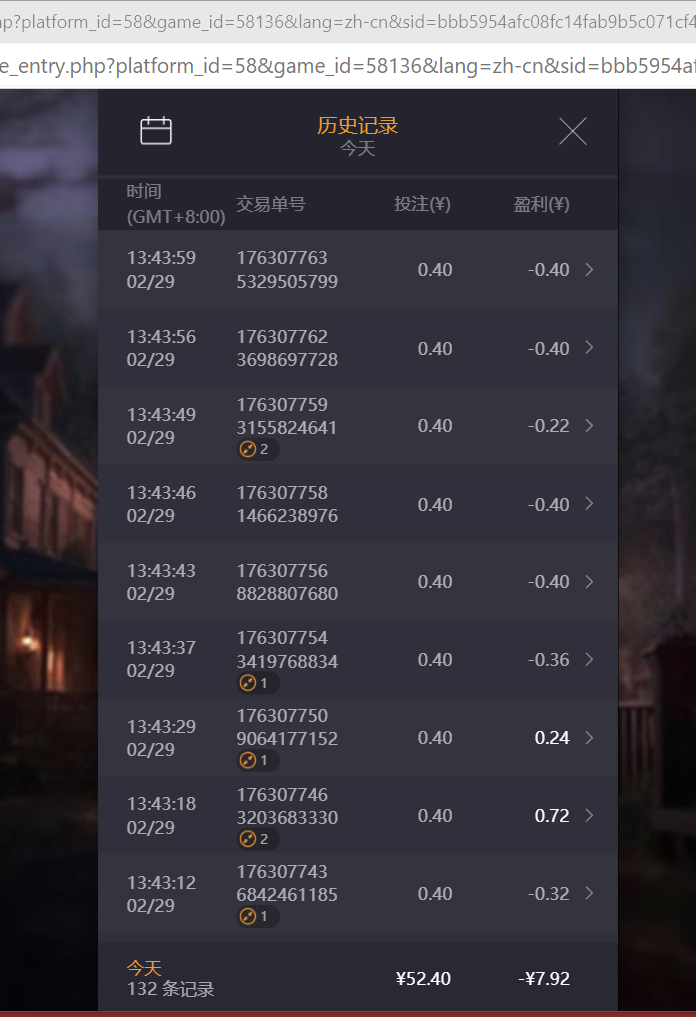Show details of the 0.24 profit record
696x1017 pixels.
tap(589, 738)
